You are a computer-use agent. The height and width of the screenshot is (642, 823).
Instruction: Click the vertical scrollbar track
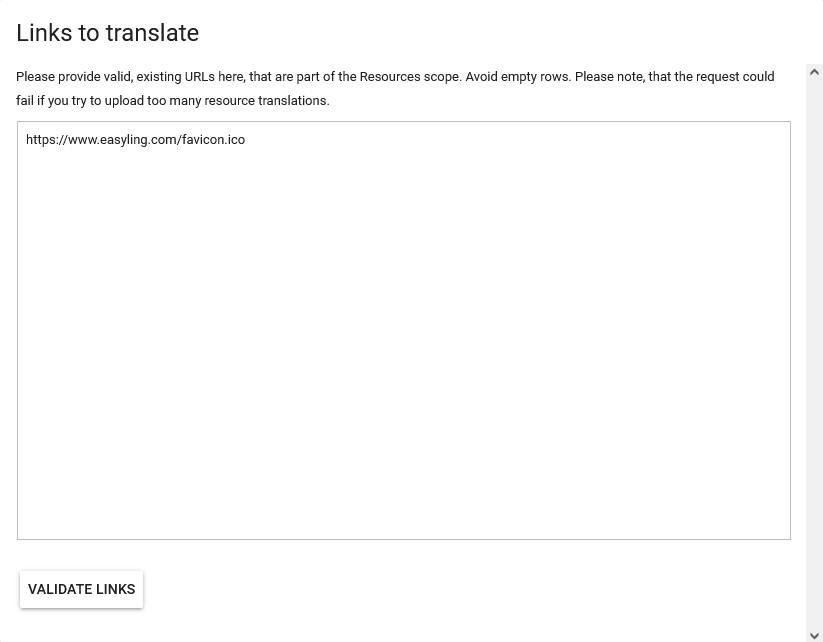(x=814, y=350)
